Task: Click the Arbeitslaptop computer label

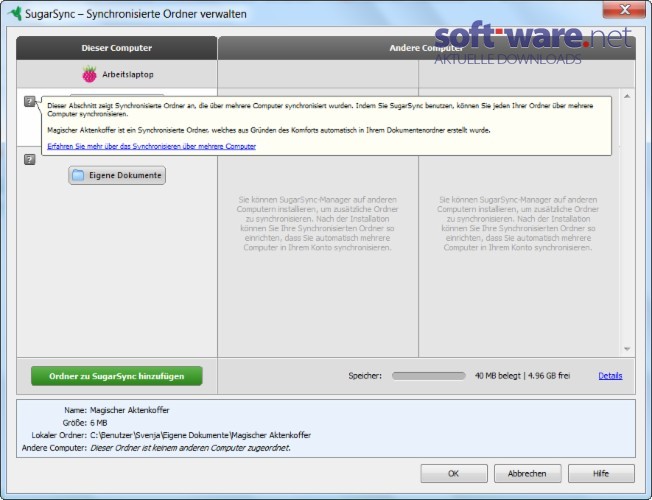Action: (x=128, y=74)
